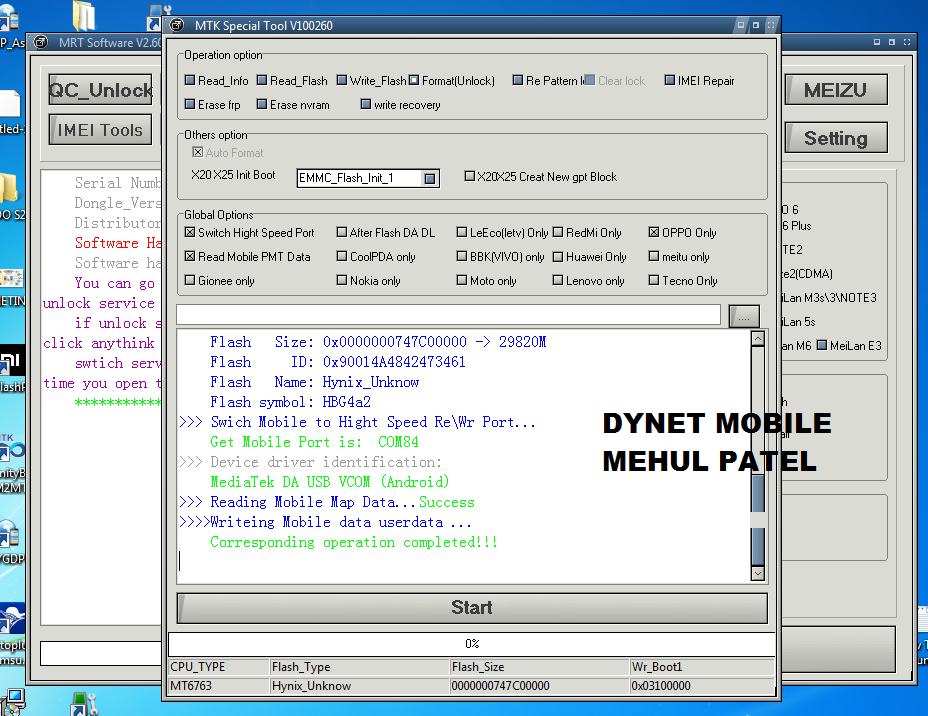Enable Huawei Only checkbox
This screenshot has height=716, width=928.
pos(558,256)
